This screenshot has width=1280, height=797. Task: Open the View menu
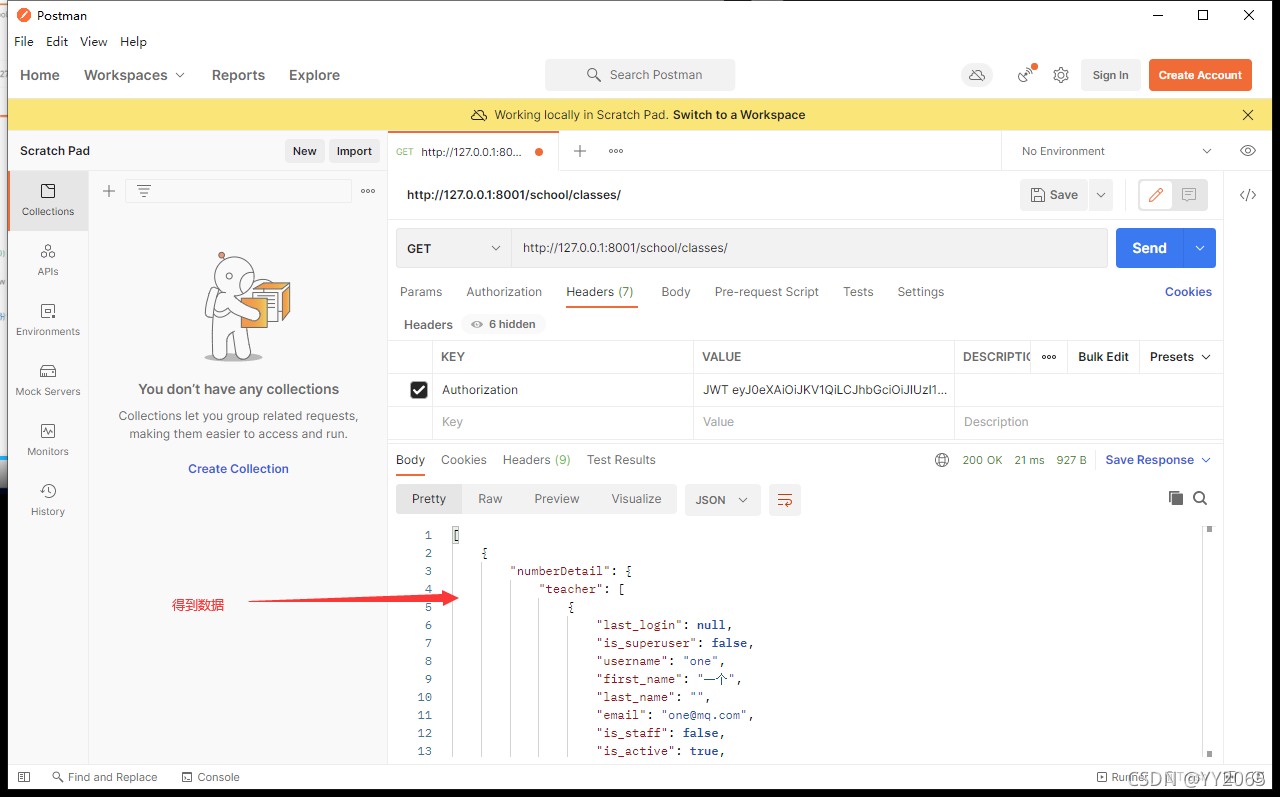(x=94, y=41)
